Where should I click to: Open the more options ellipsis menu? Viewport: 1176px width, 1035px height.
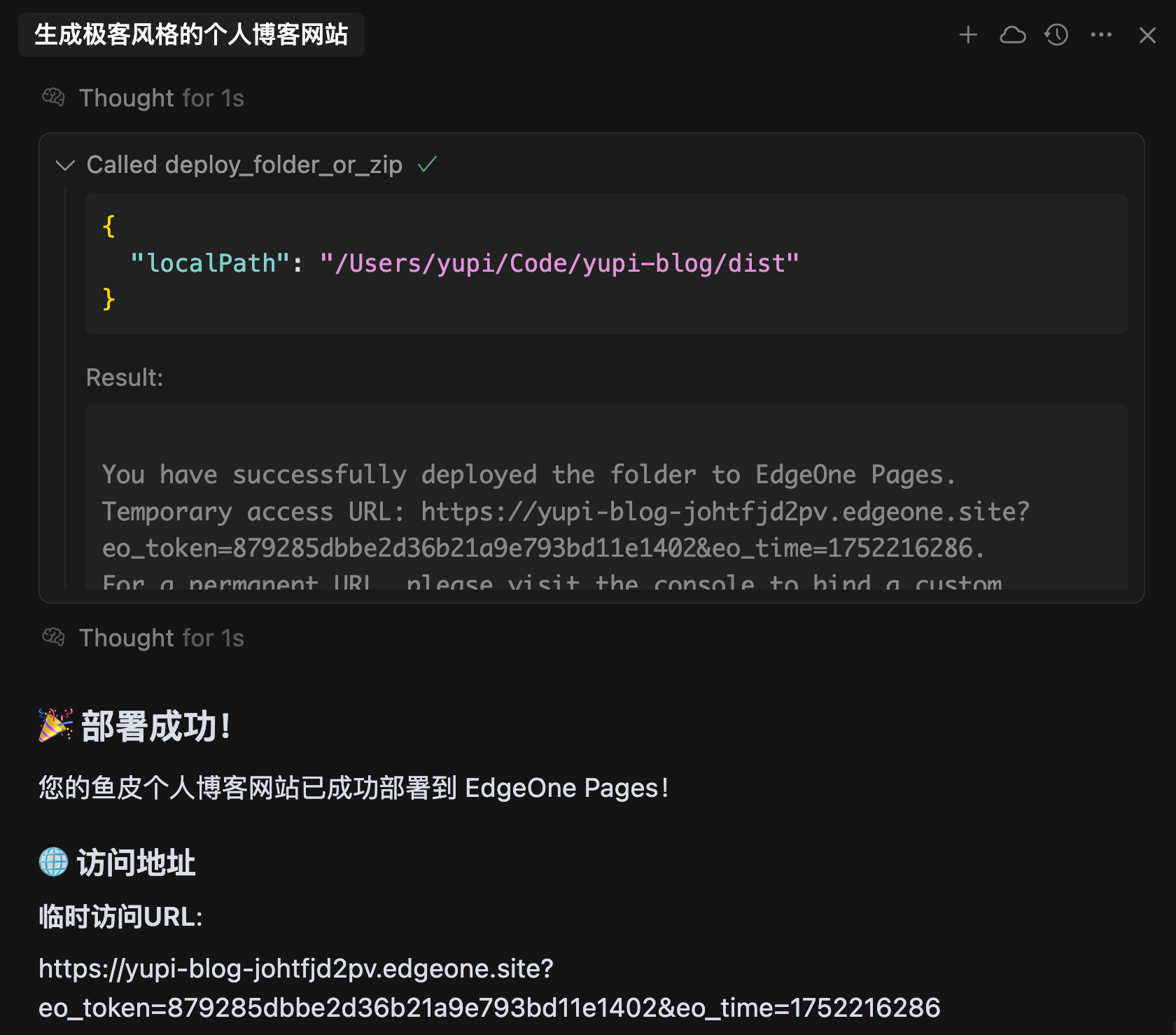pos(1101,35)
